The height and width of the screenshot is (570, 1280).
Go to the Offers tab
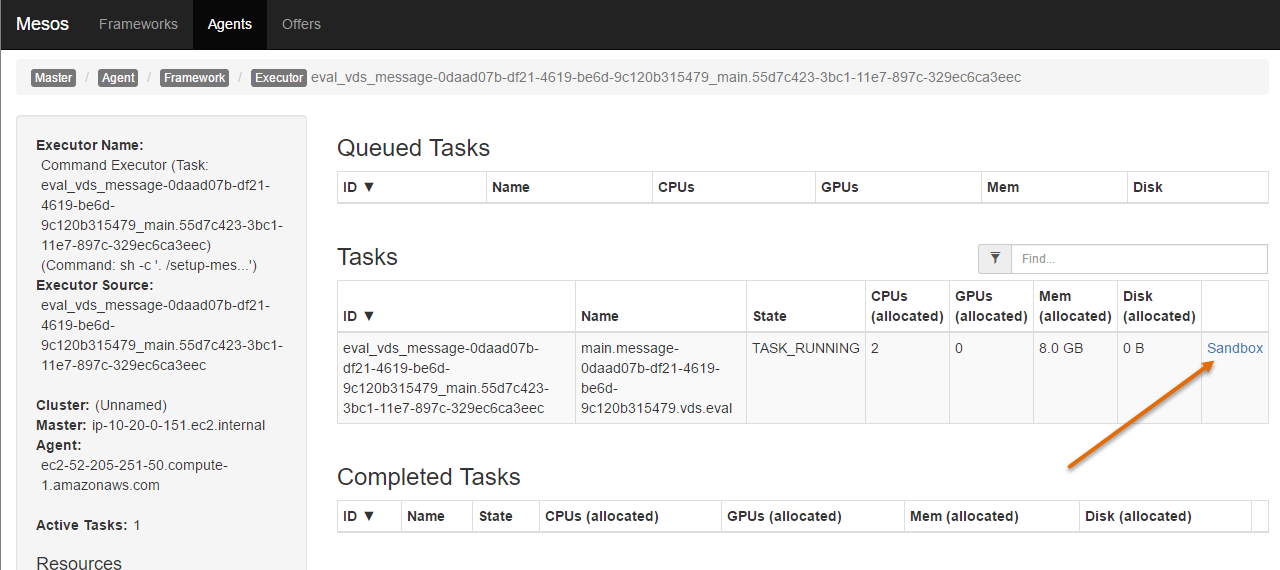pos(301,24)
